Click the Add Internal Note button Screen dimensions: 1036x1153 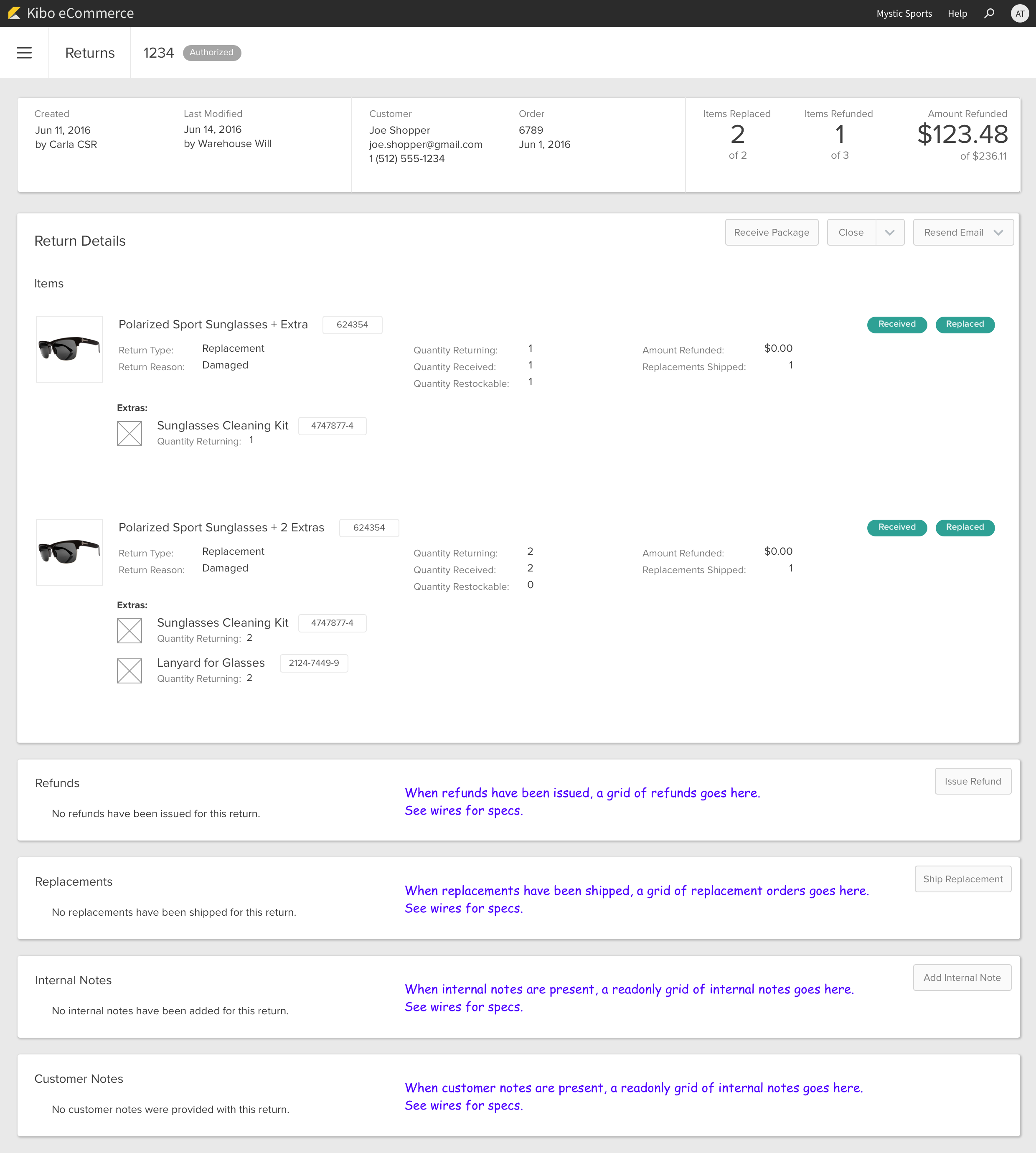click(x=962, y=978)
